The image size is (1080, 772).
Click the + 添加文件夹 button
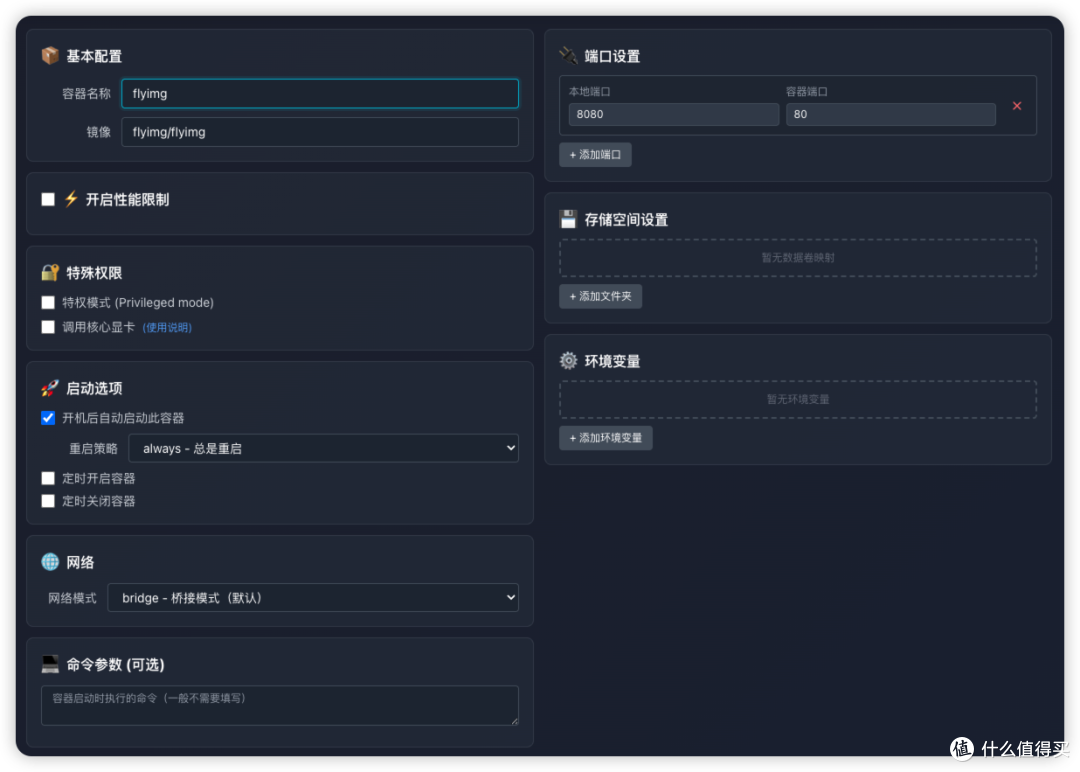pos(601,296)
